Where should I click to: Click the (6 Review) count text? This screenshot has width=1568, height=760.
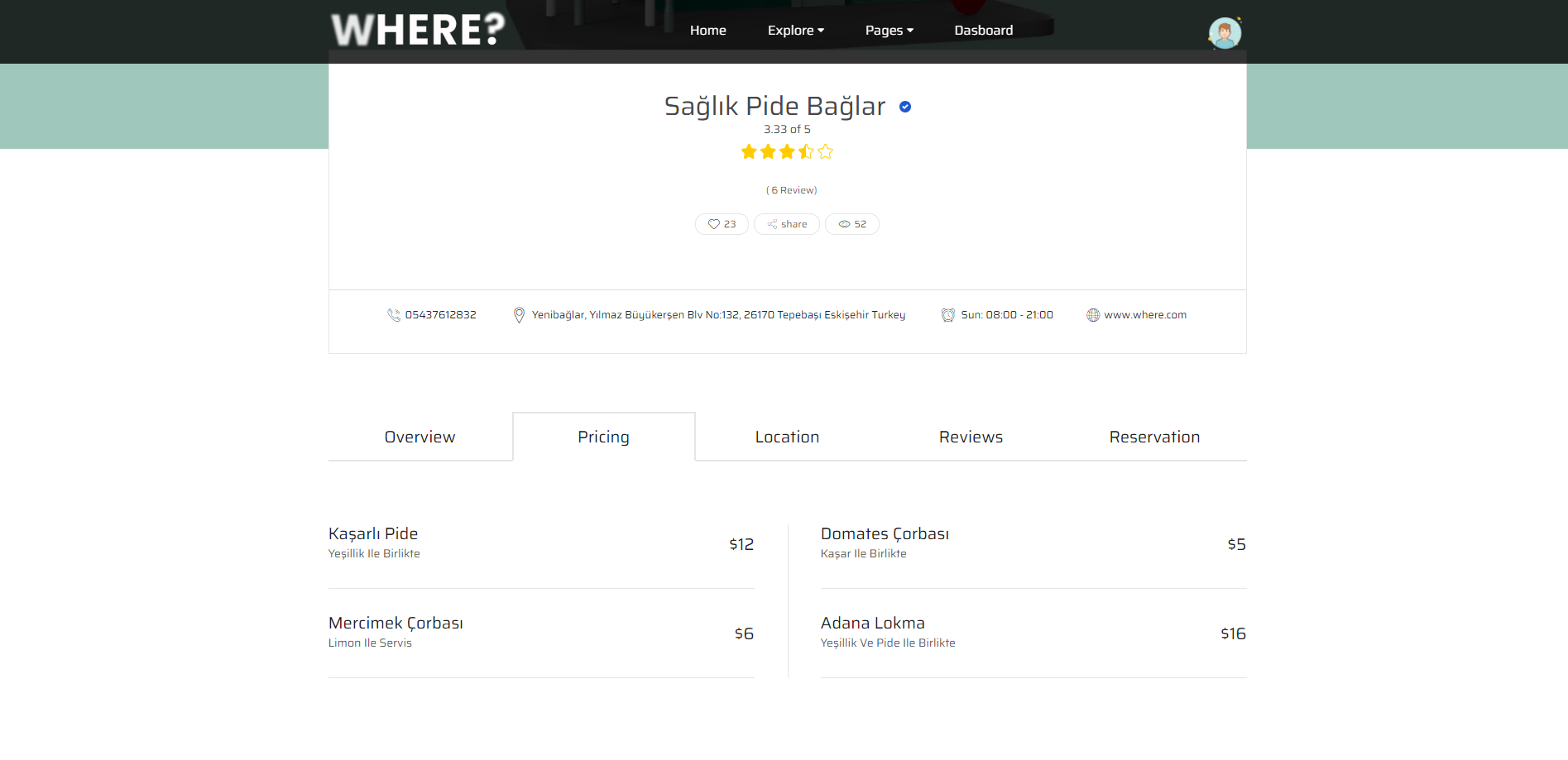point(792,190)
